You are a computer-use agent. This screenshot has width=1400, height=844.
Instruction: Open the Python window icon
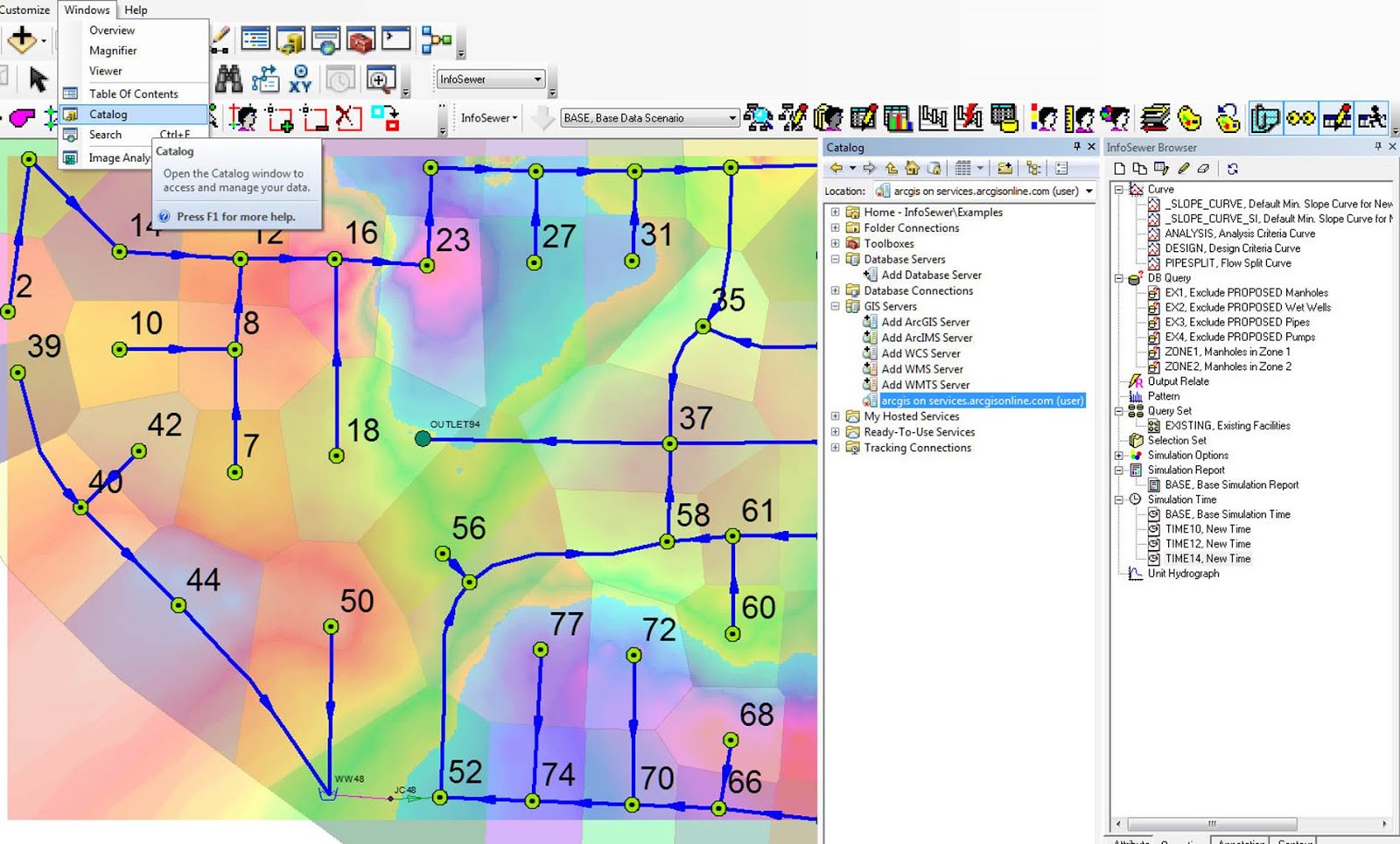point(395,39)
